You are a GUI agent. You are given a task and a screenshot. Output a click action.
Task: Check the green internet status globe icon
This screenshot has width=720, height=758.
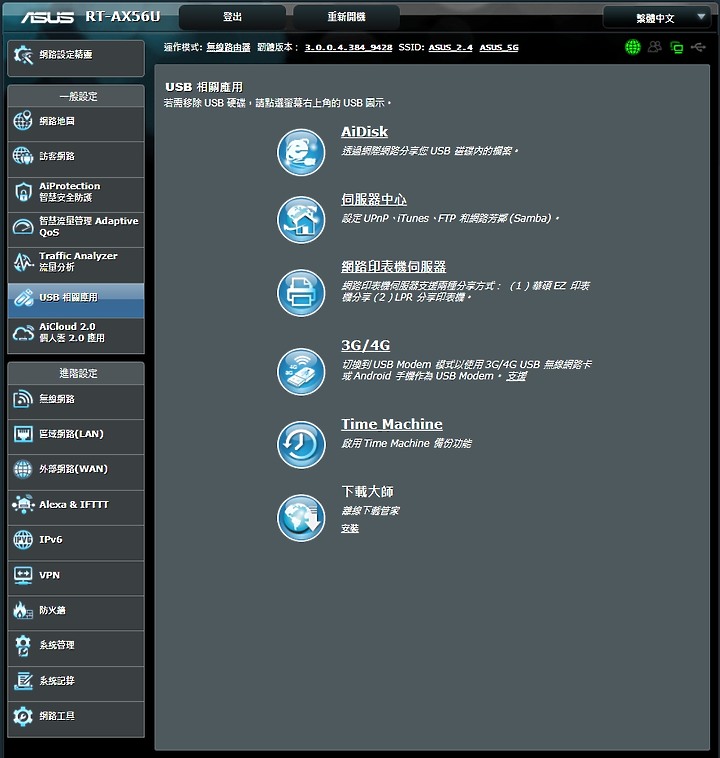pyautogui.click(x=632, y=47)
